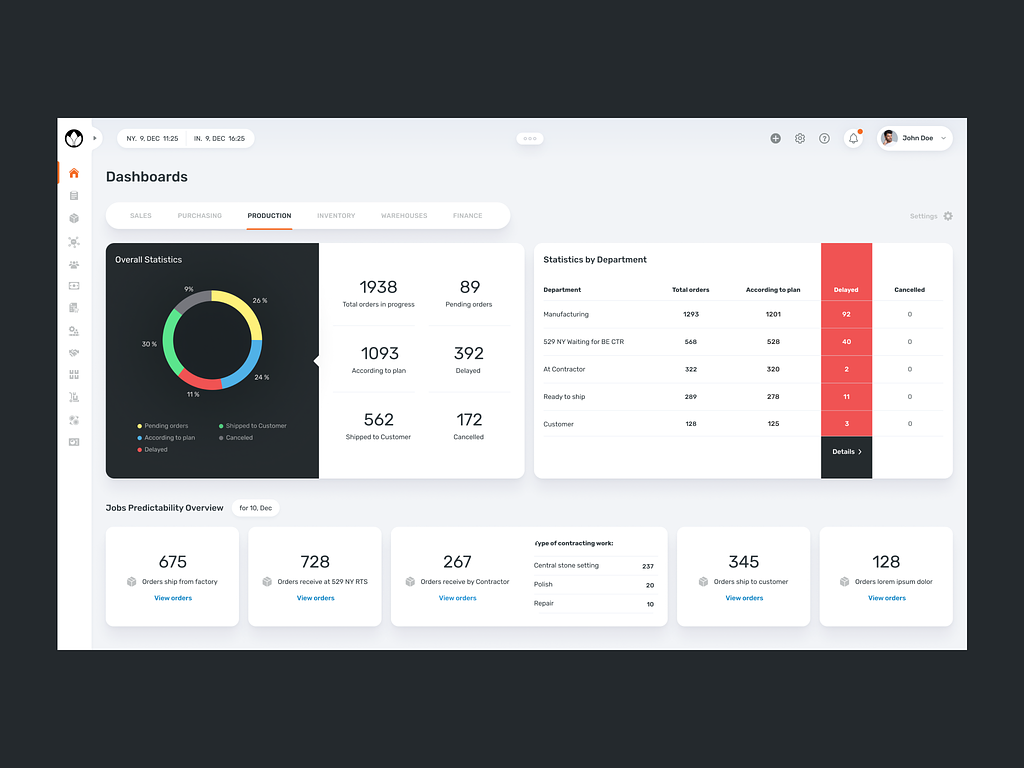Open the help question mark icon
The width and height of the screenshot is (1024, 768).
pyautogui.click(x=824, y=138)
